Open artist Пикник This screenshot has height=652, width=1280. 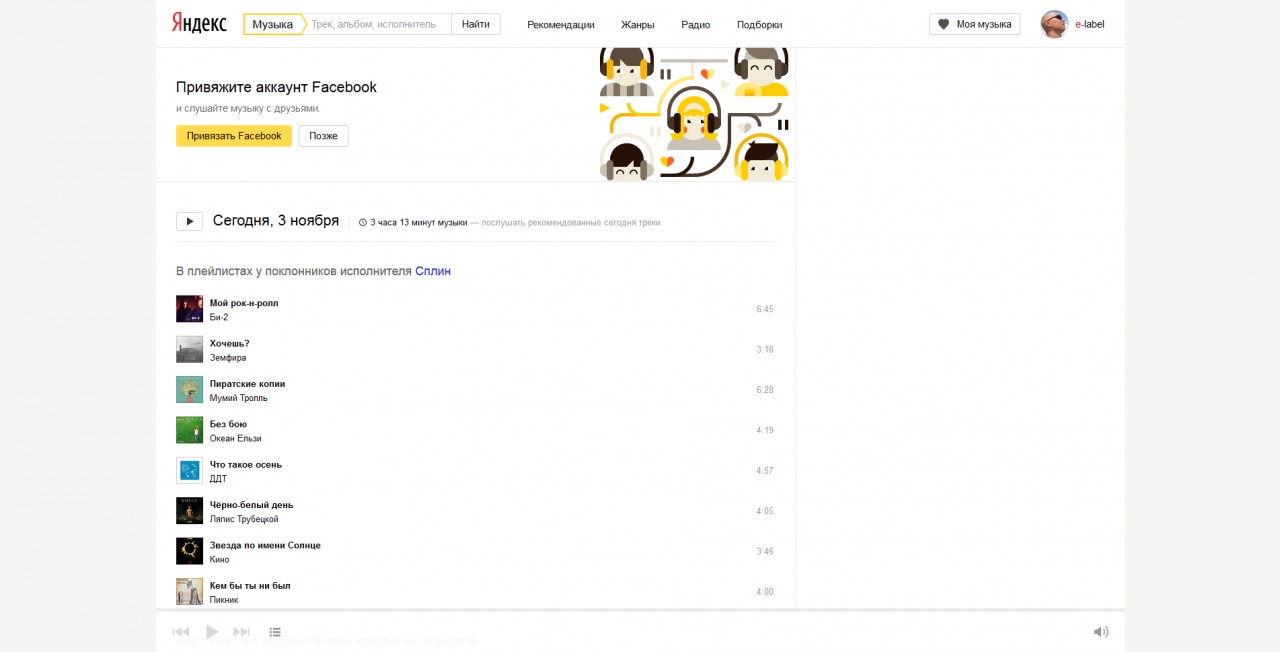coord(224,599)
